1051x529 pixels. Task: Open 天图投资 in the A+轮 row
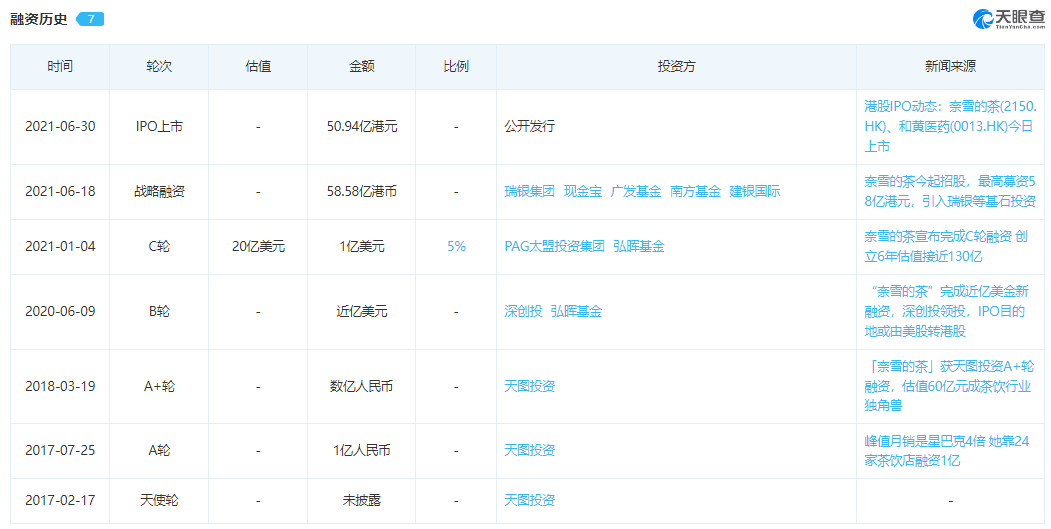[x=530, y=387]
